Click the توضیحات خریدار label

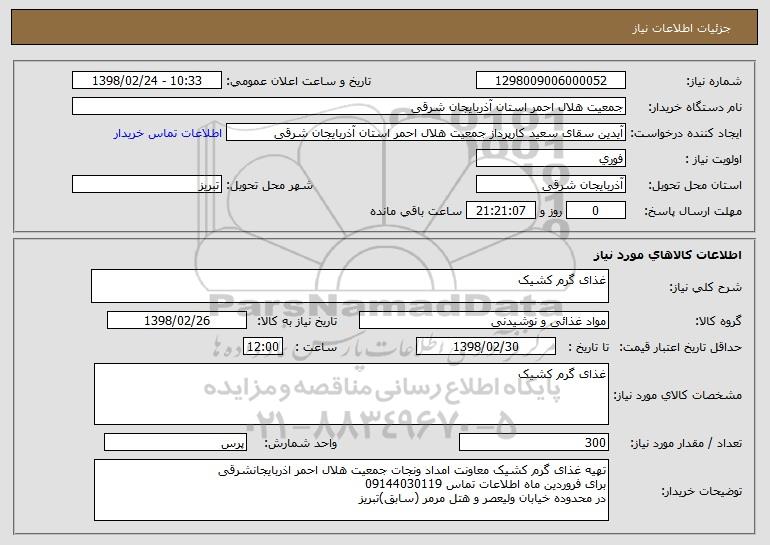[x=701, y=491]
